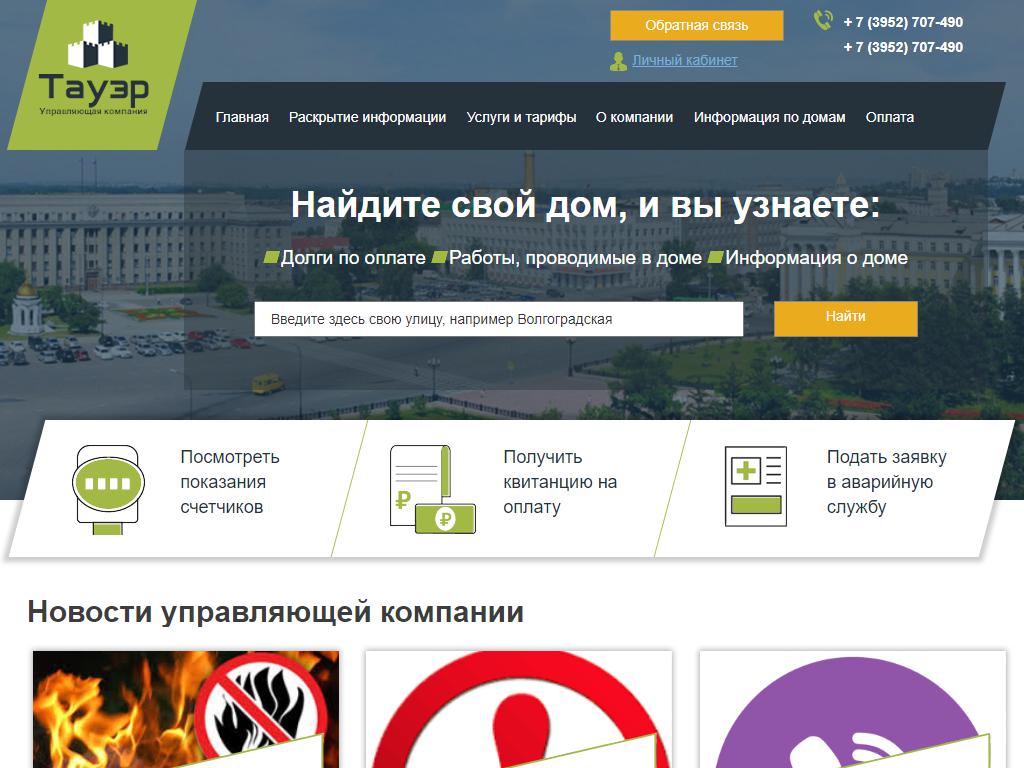Click the user icon beside Личный кабинет
Viewport: 1024px width, 768px height.
pos(618,61)
